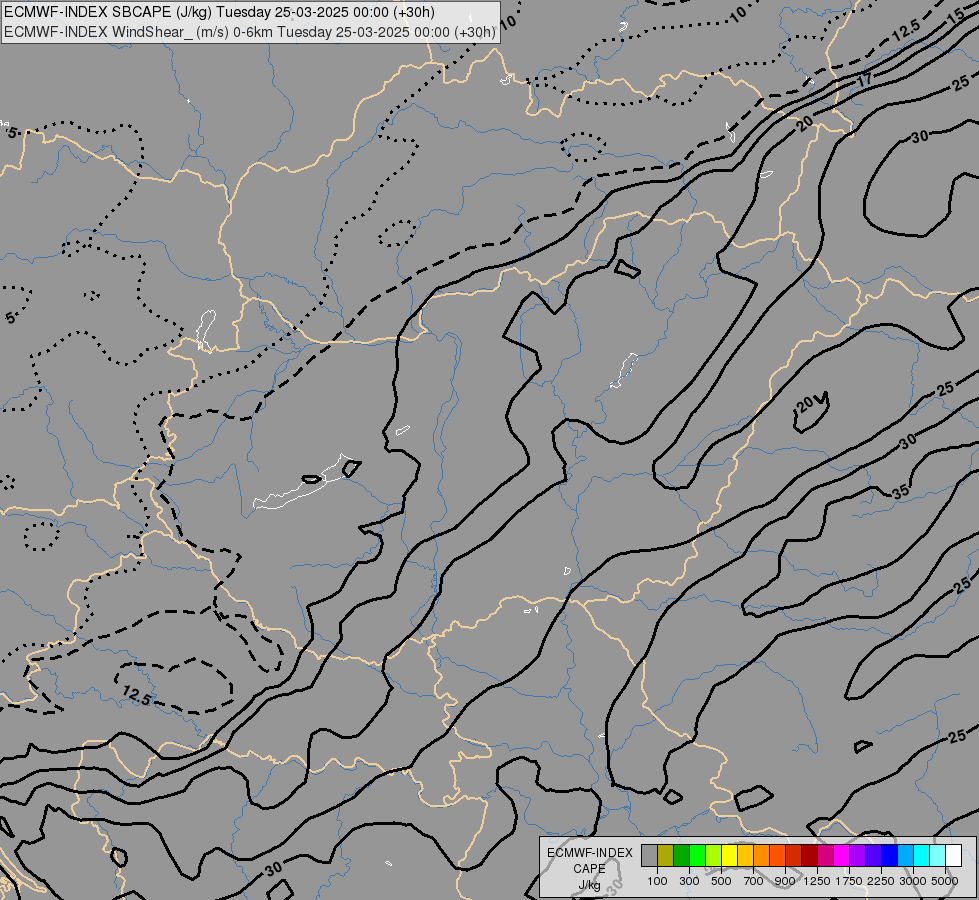Click the legend value 100
This screenshot has width=979, height=900.
(657, 881)
